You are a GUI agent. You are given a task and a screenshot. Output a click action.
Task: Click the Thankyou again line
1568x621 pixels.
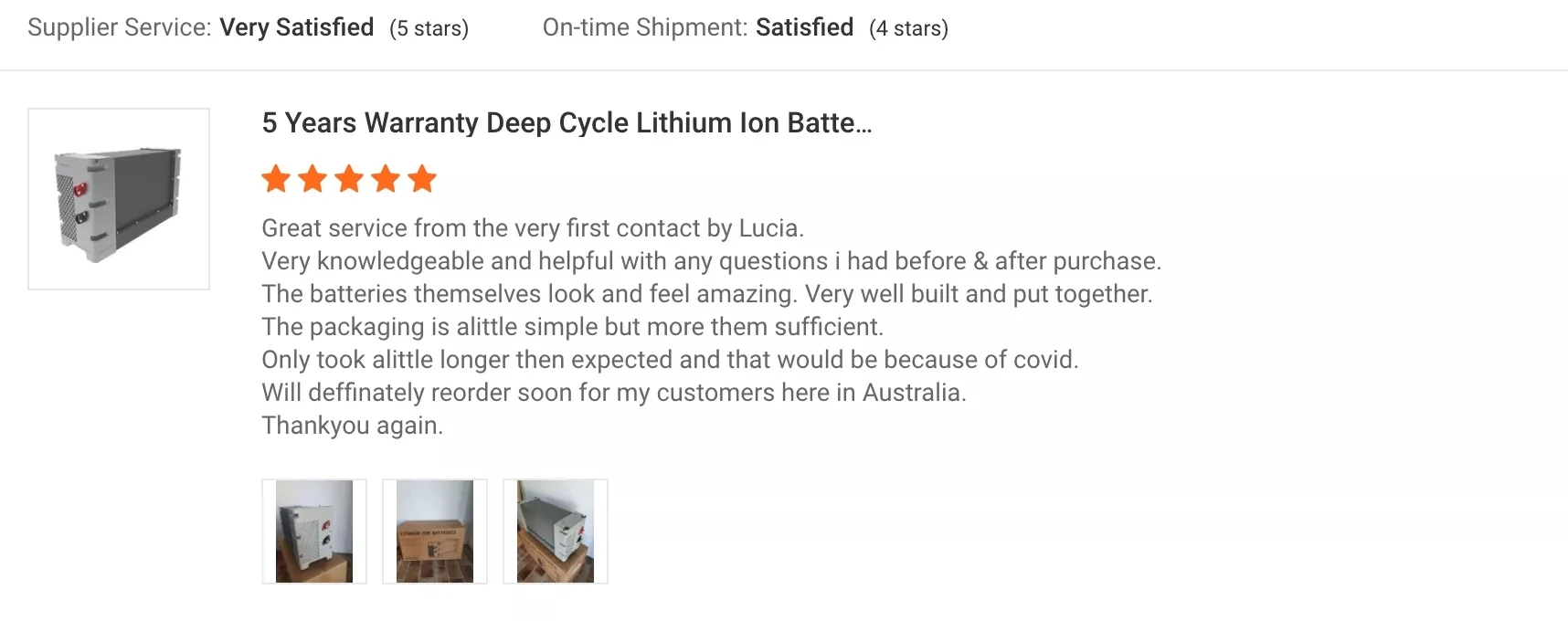(352, 426)
